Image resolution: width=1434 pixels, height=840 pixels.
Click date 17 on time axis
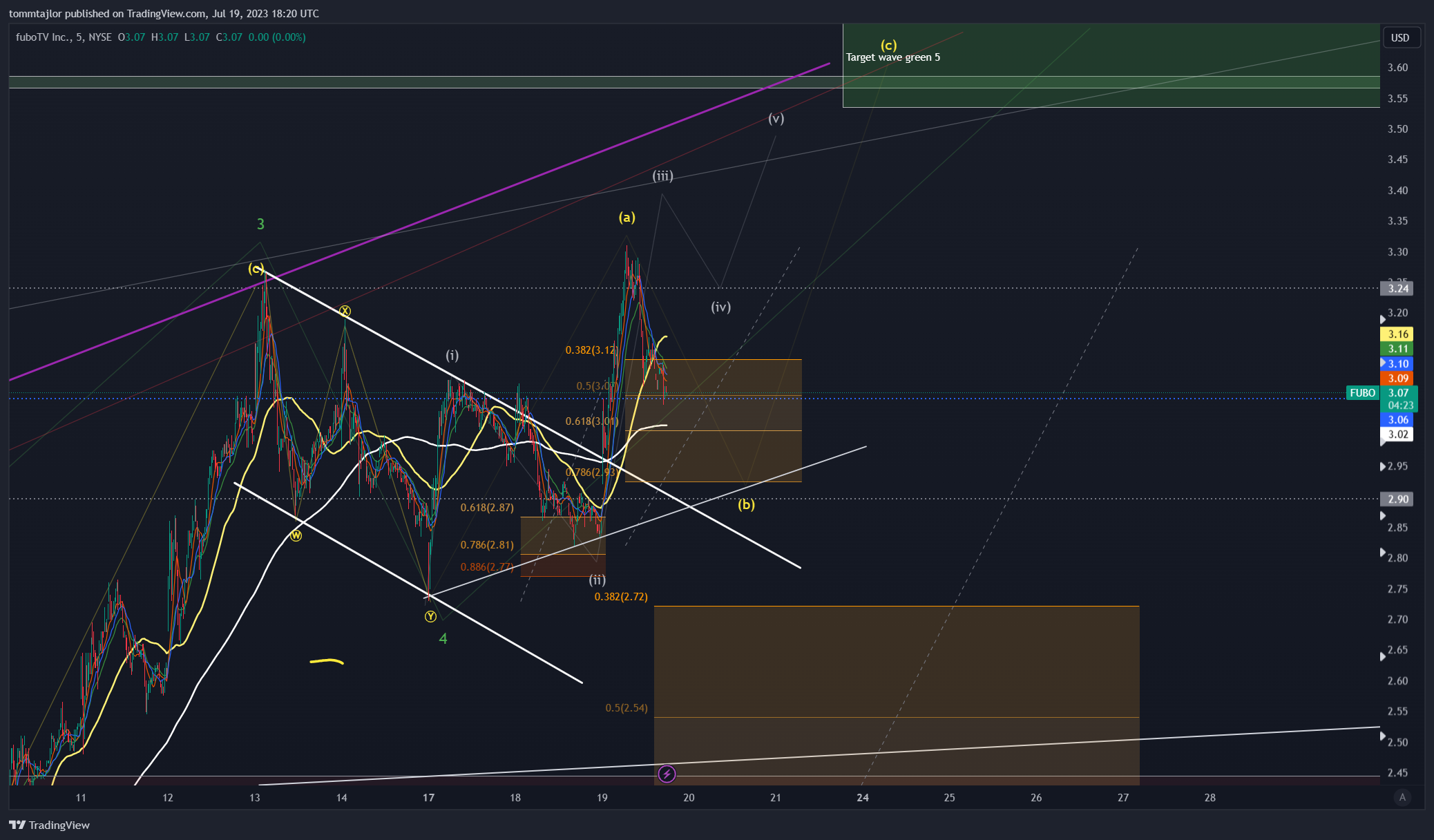click(428, 797)
